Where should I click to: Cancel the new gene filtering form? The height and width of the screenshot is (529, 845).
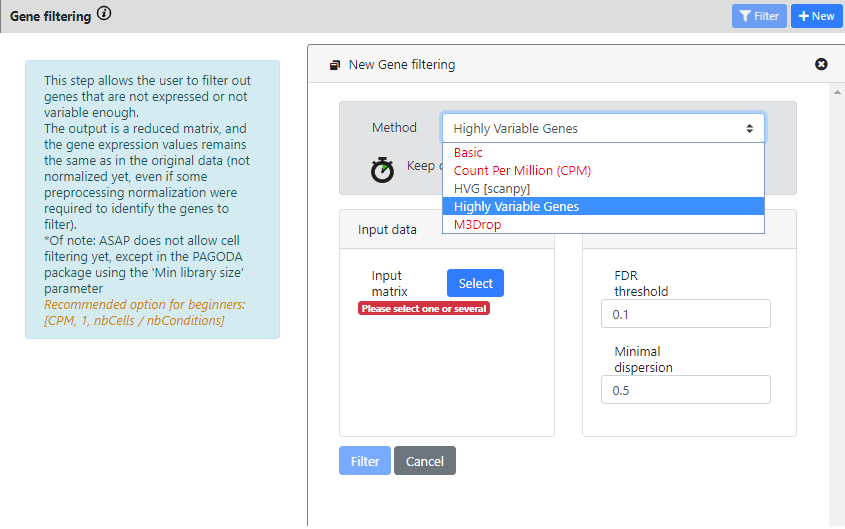pos(425,461)
